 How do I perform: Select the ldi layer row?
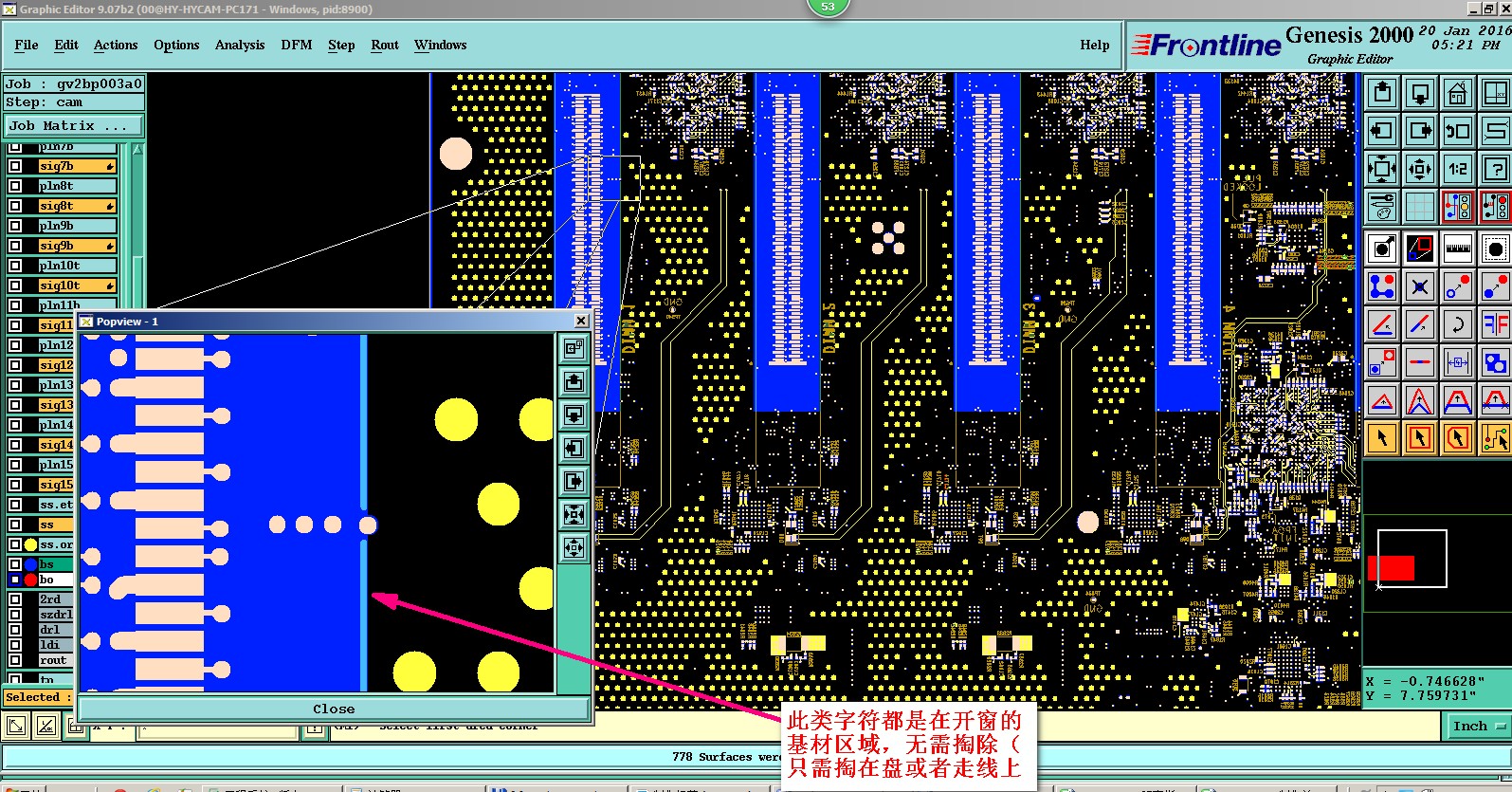click(56, 645)
